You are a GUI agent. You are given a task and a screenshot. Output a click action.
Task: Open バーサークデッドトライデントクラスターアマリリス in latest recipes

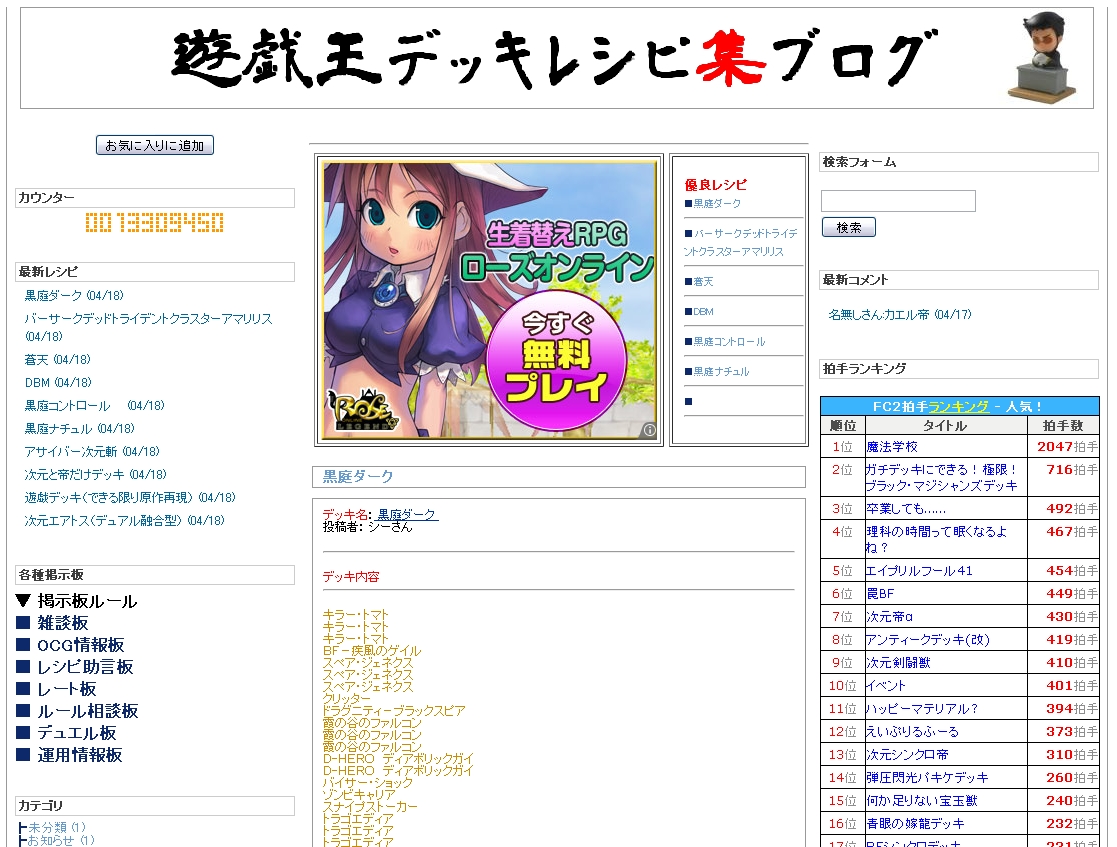[148, 327]
